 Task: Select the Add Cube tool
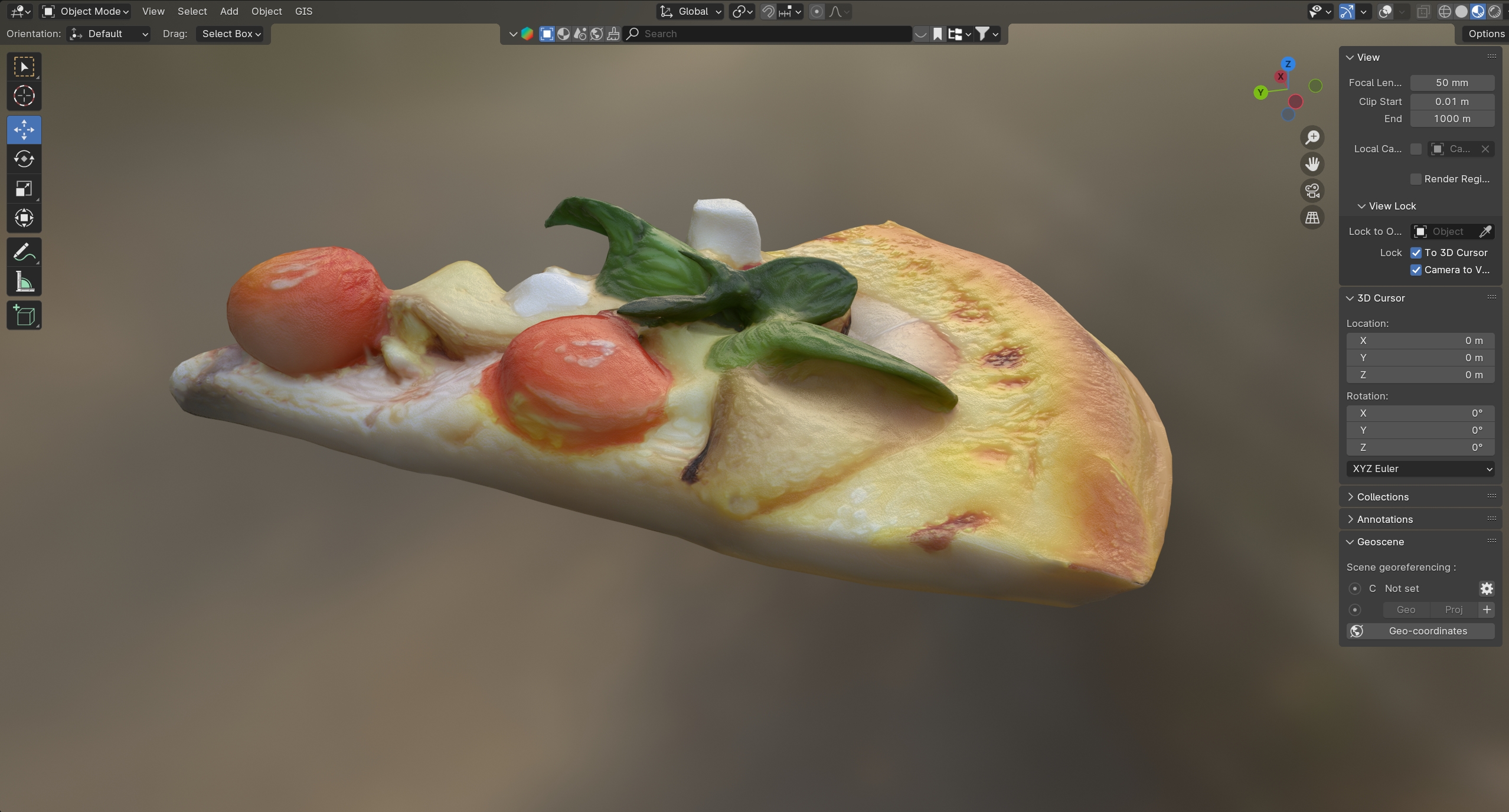(x=24, y=316)
